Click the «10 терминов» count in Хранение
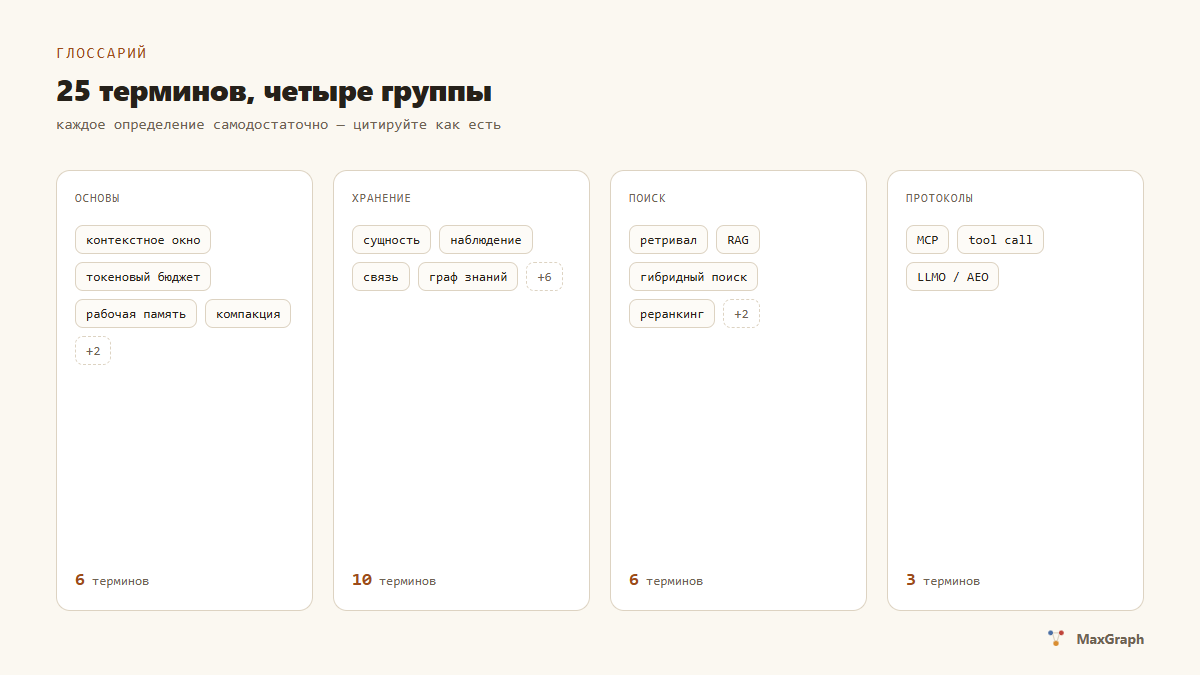Viewport: 1200px width, 675px height. [x=394, y=580]
